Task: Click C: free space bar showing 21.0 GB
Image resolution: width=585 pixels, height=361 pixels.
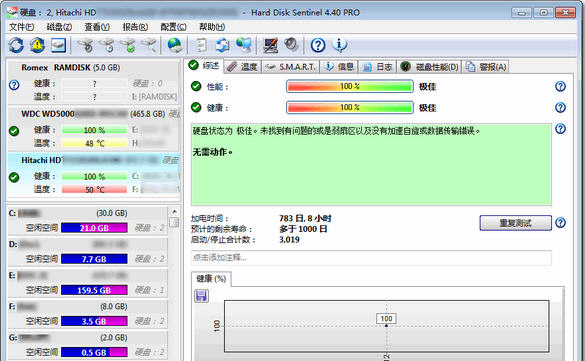Action: coord(94,228)
